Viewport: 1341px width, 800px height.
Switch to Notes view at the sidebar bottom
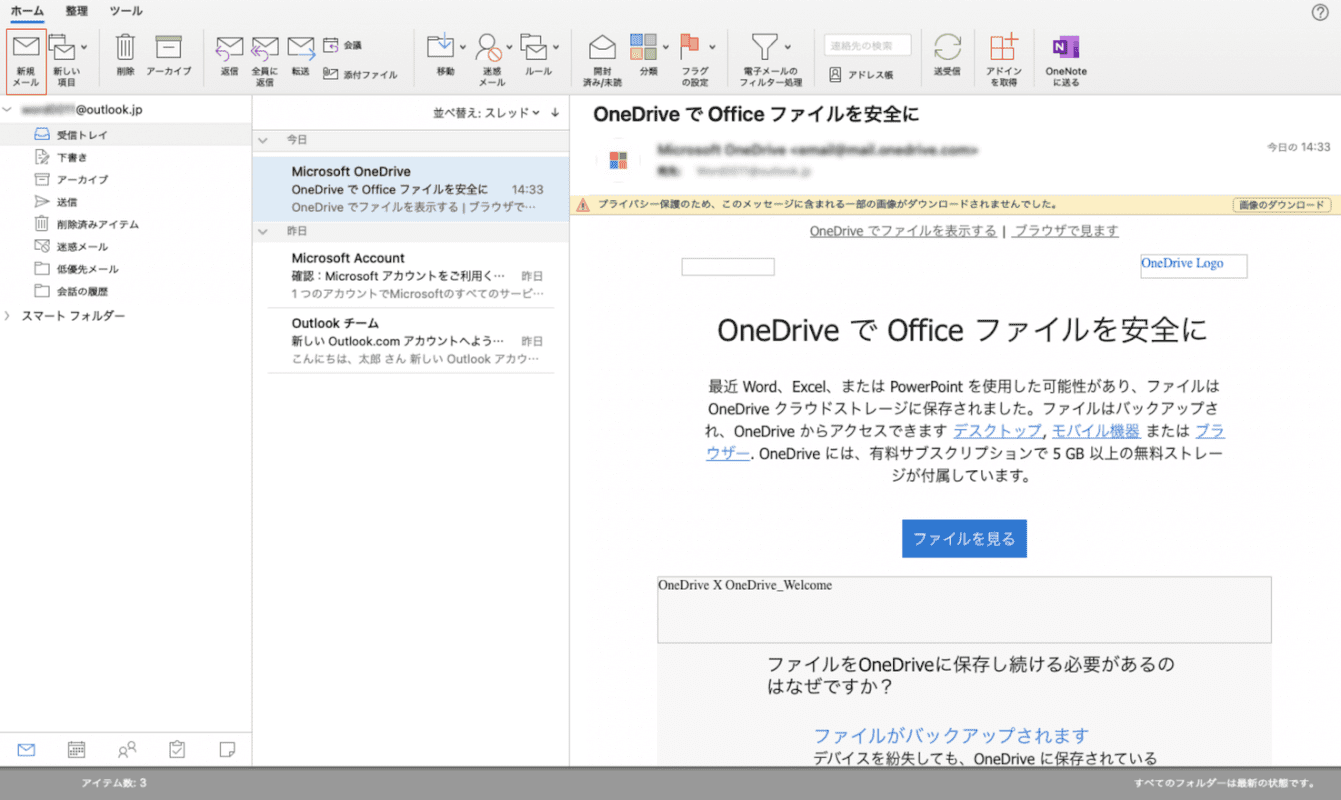(x=227, y=749)
